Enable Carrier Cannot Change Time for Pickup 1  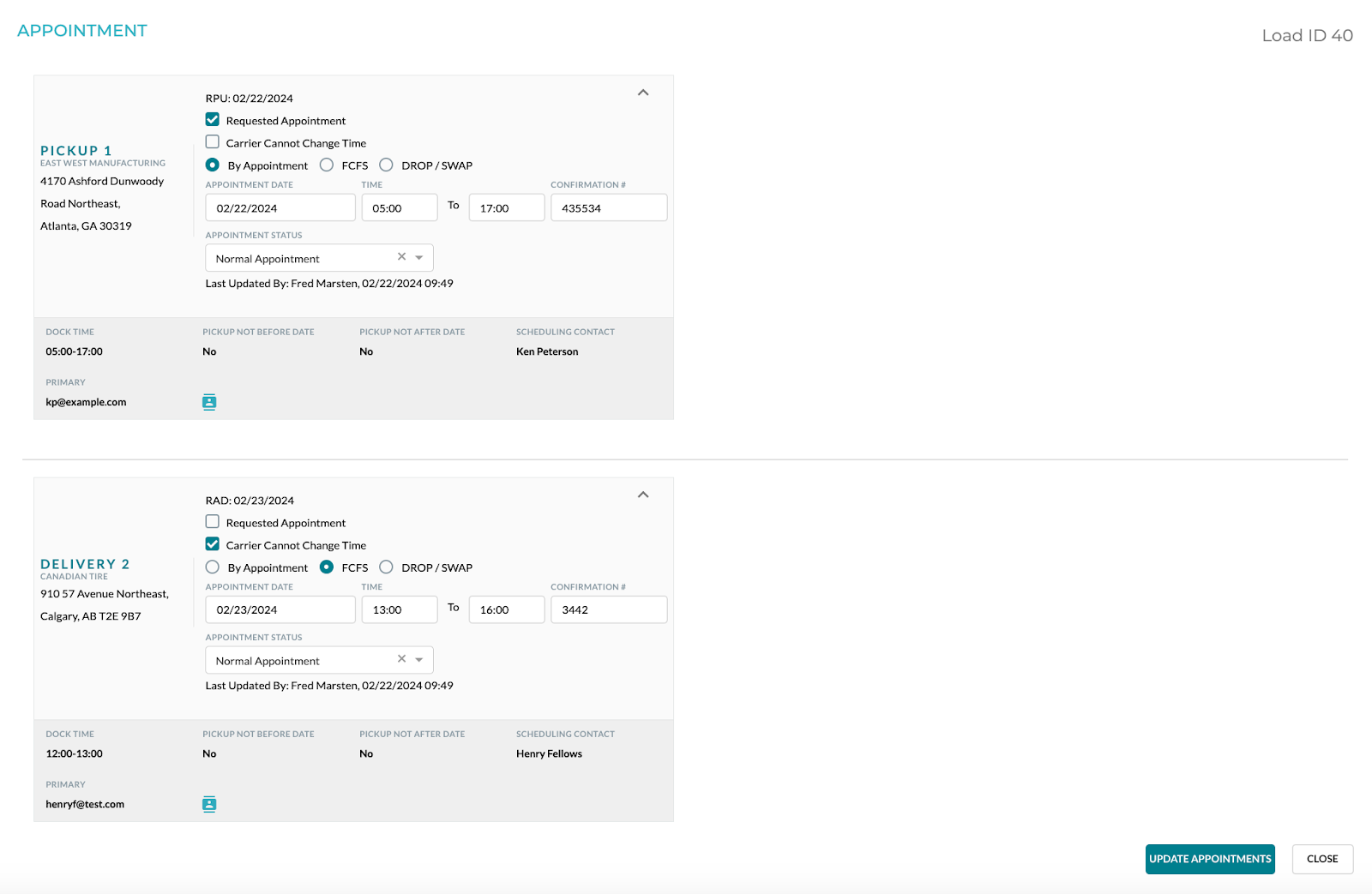[x=213, y=142]
